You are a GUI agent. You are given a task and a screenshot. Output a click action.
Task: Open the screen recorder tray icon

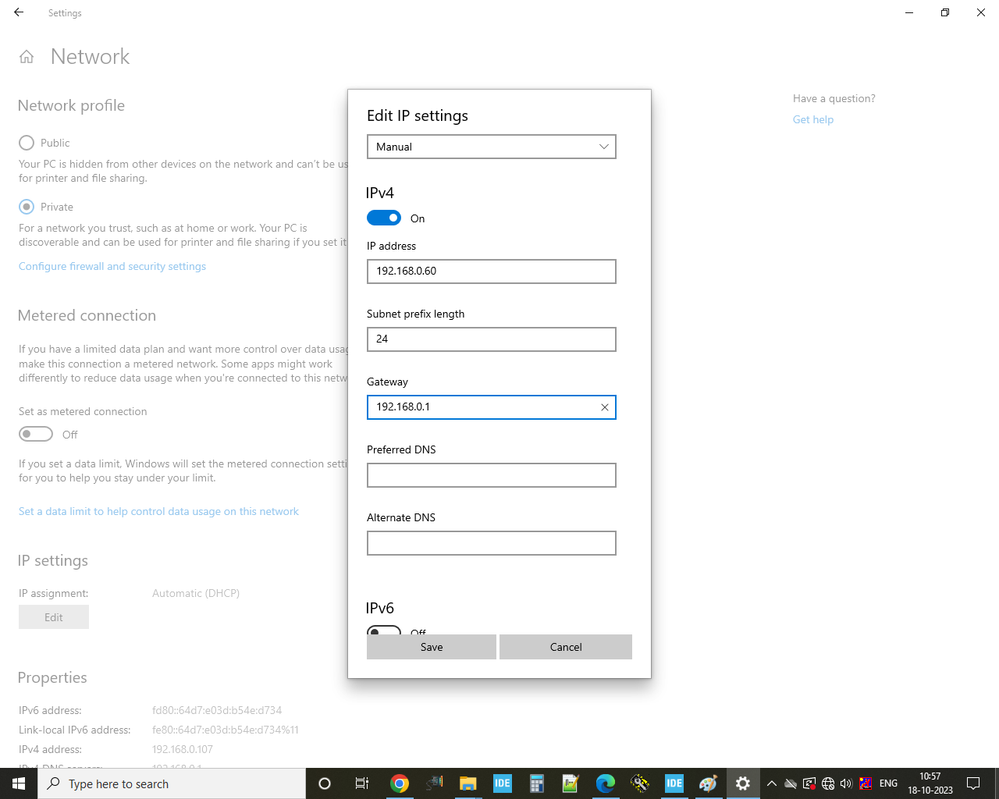point(809,784)
